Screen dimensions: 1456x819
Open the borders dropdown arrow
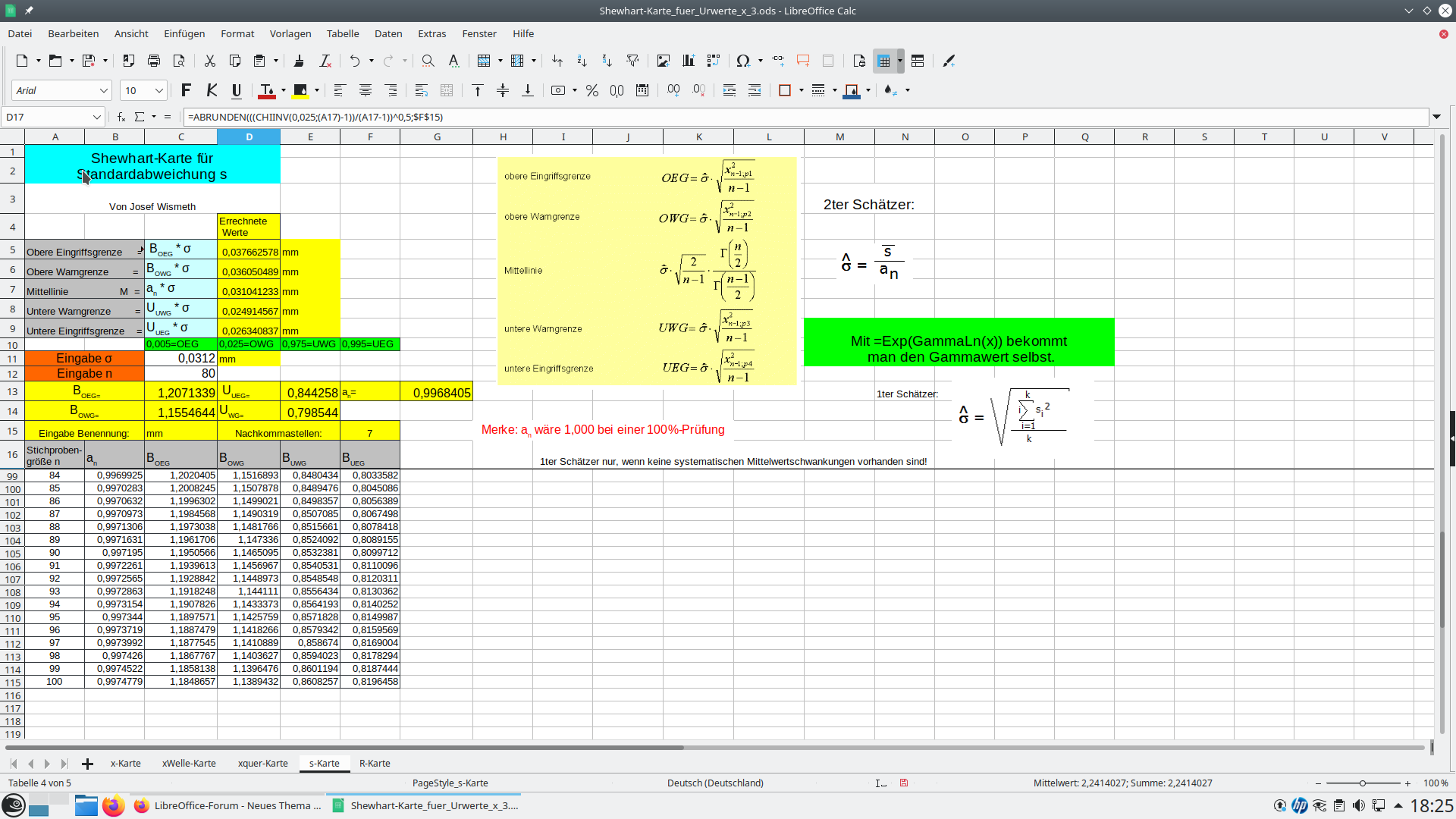pos(802,90)
